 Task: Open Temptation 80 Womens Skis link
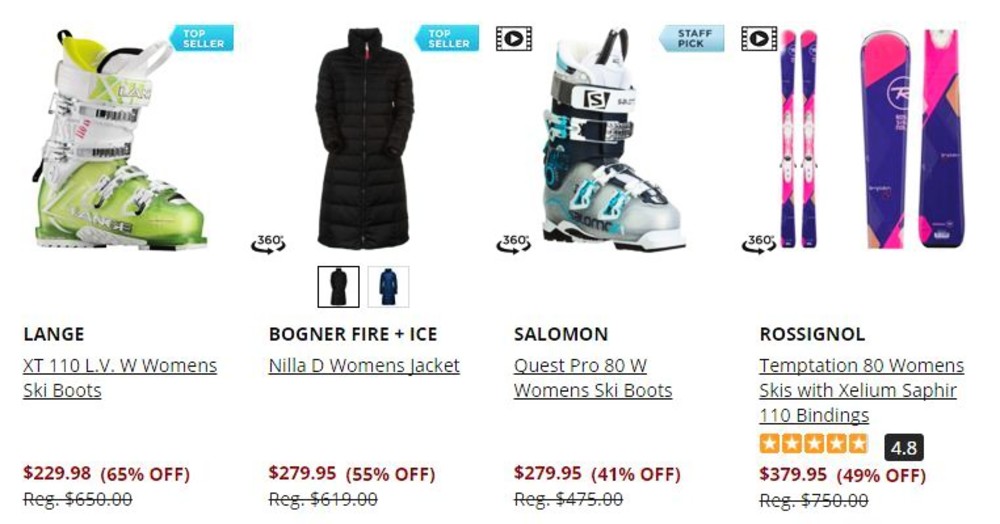862,390
